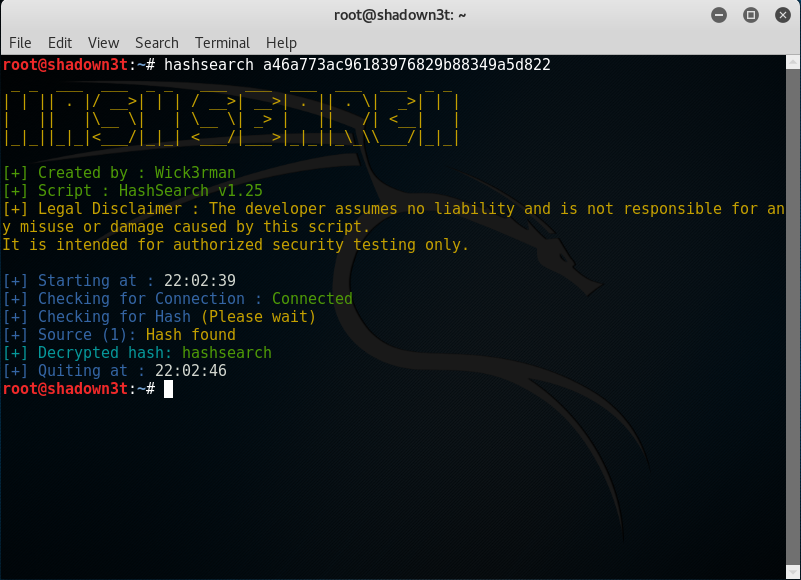This screenshot has width=801, height=580.
Task: Click 'Quiting at' label
Action: pyautogui.click(x=83, y=370)
